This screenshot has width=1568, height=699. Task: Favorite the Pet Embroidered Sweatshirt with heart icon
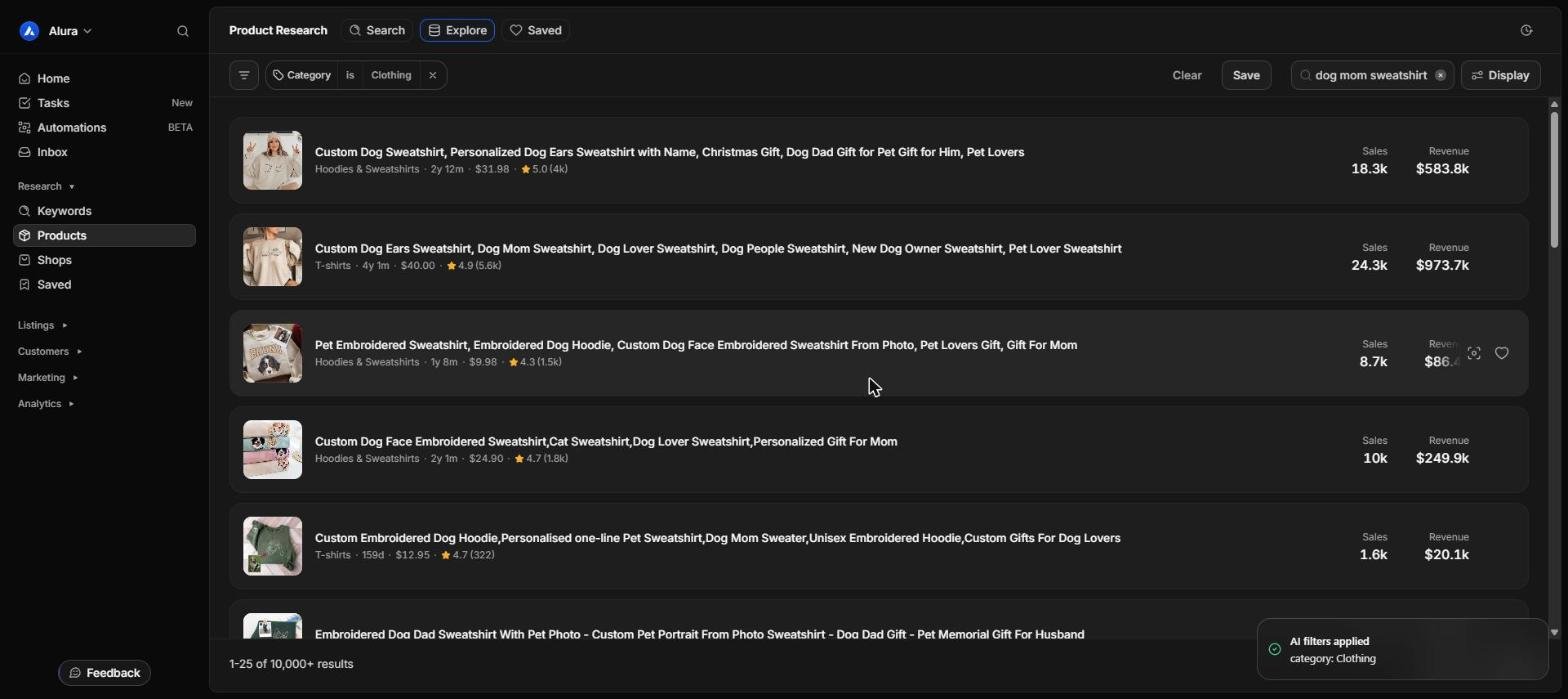(1501, 353)
